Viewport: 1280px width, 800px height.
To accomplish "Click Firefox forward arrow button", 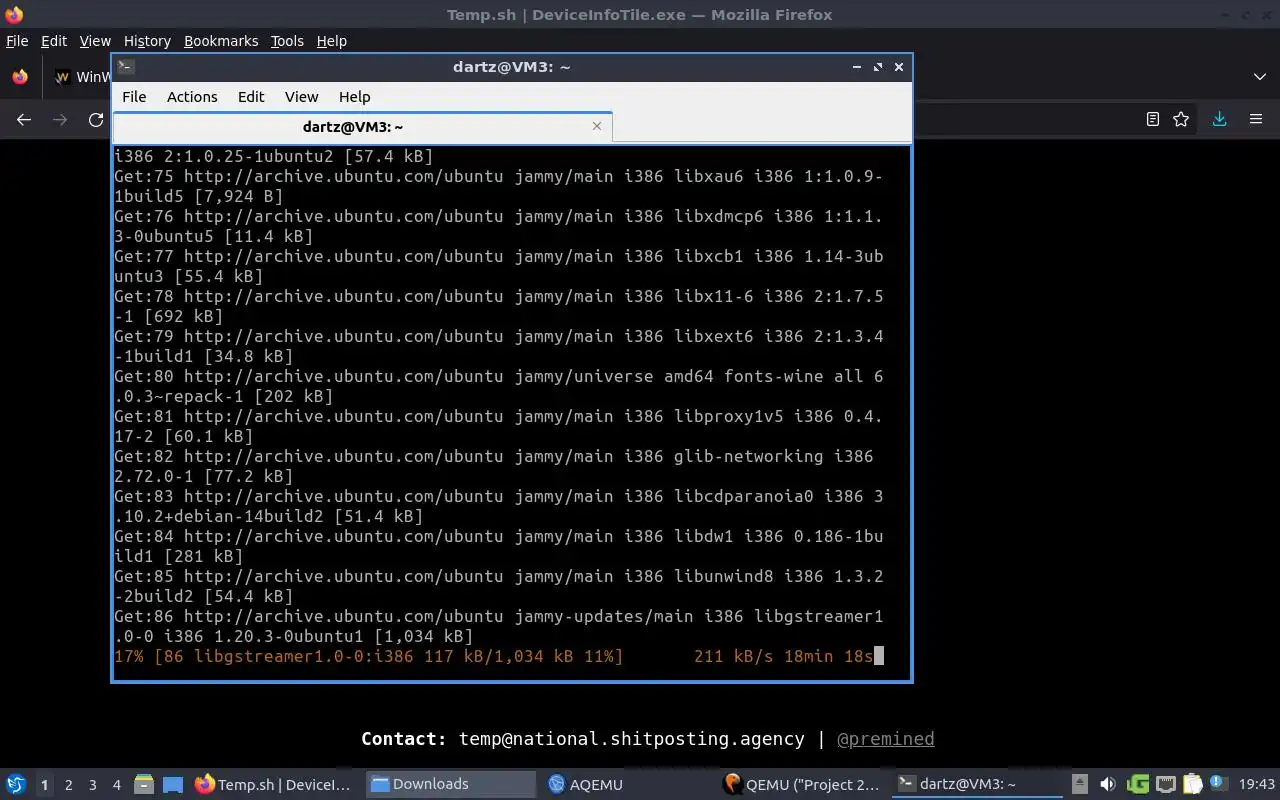I will click(x=60, y=119).
